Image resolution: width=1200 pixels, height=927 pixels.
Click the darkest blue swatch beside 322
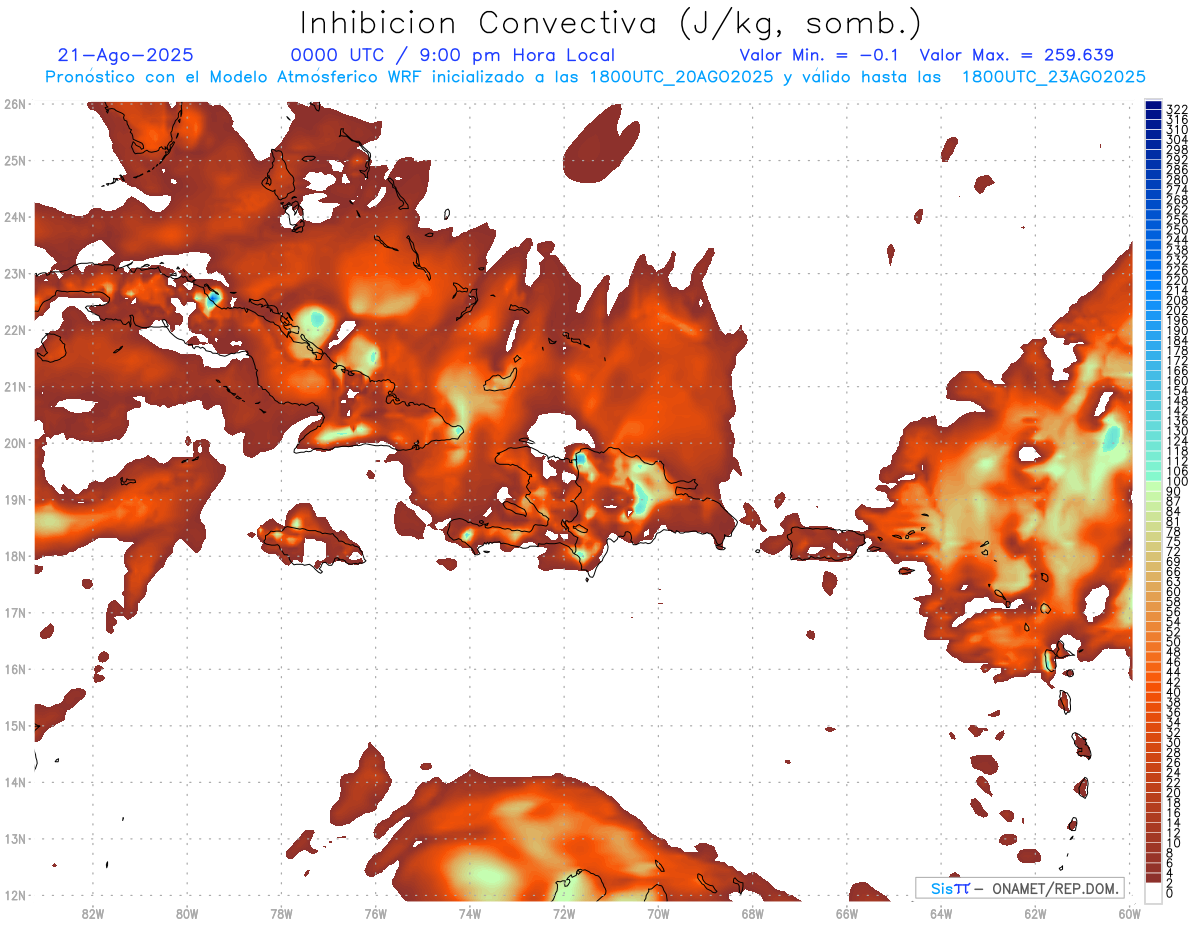point(1153,105)
